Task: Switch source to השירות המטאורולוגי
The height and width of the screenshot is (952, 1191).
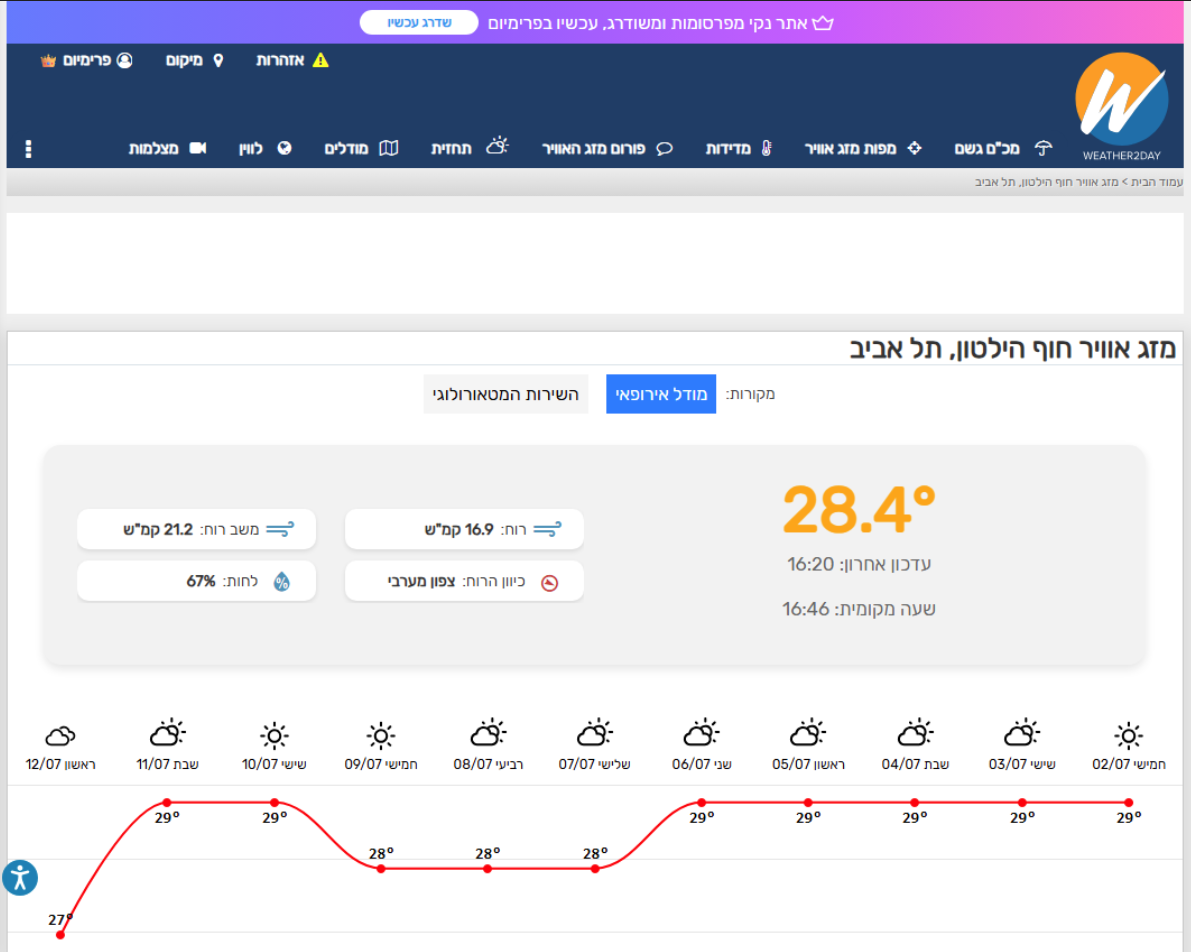Action: pos(506,394)
